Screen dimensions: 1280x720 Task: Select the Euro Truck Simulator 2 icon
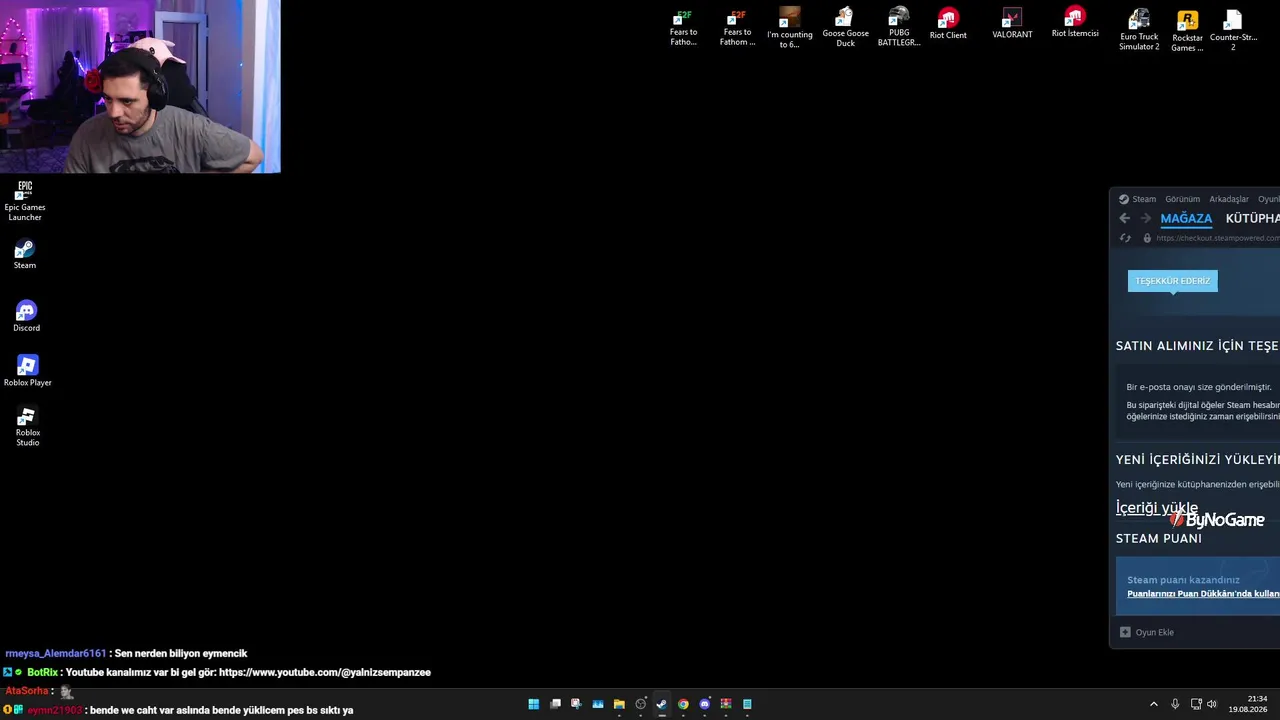pyautogui.click(x=1139, y=30)
